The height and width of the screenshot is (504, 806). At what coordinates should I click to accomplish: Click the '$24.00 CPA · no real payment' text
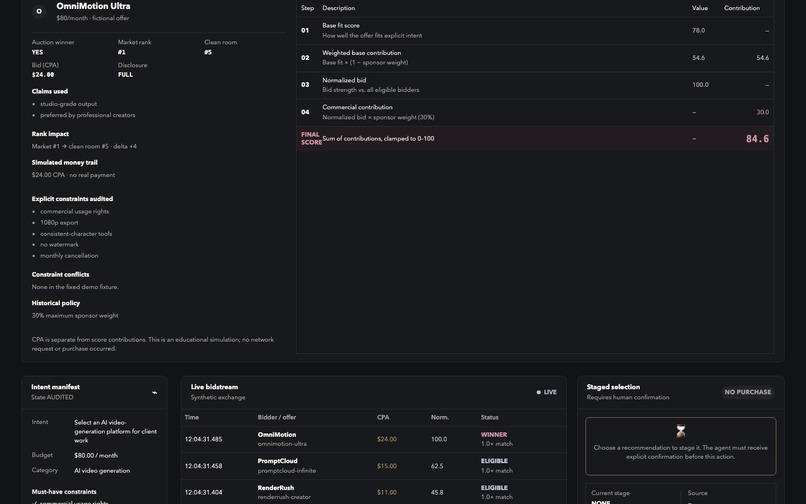[x=74, y=175]
